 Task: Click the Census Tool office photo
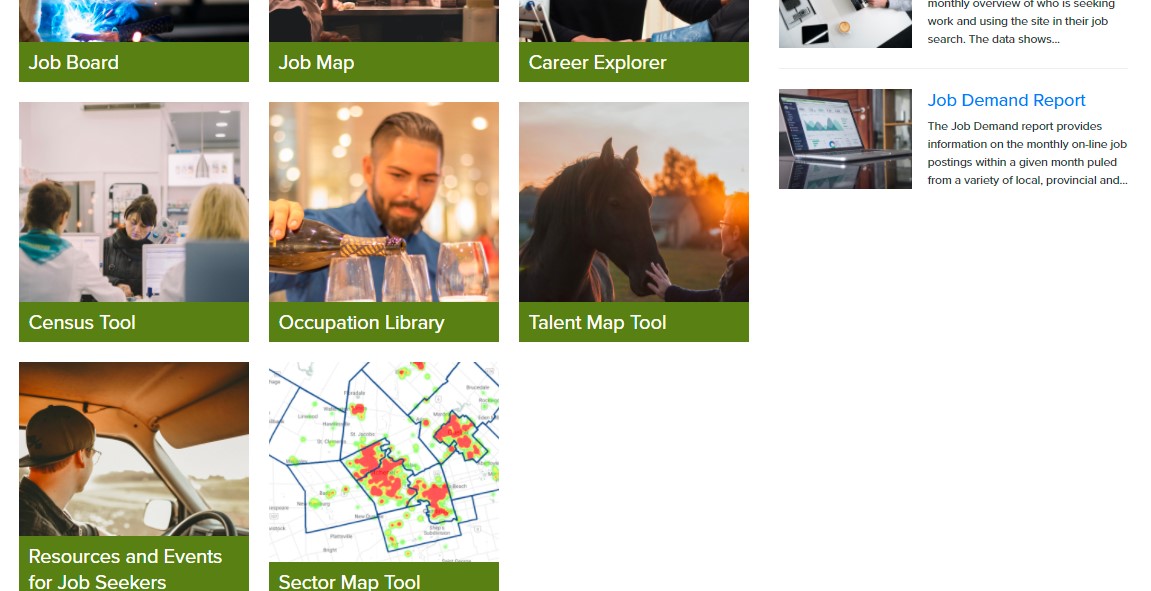(x=134, y=202)
